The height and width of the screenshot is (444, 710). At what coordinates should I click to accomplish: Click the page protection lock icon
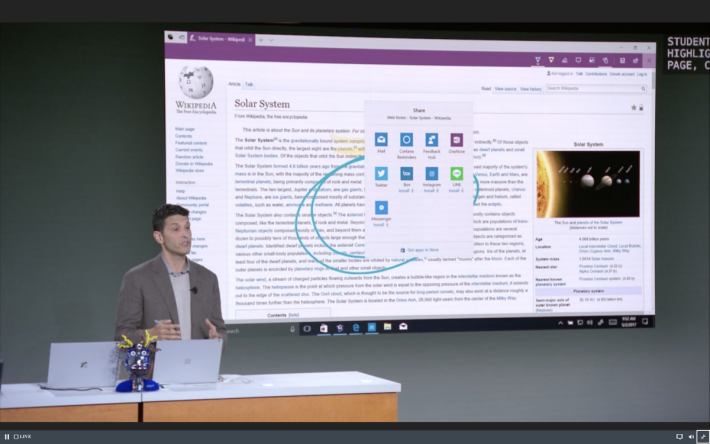click(641, 108)
